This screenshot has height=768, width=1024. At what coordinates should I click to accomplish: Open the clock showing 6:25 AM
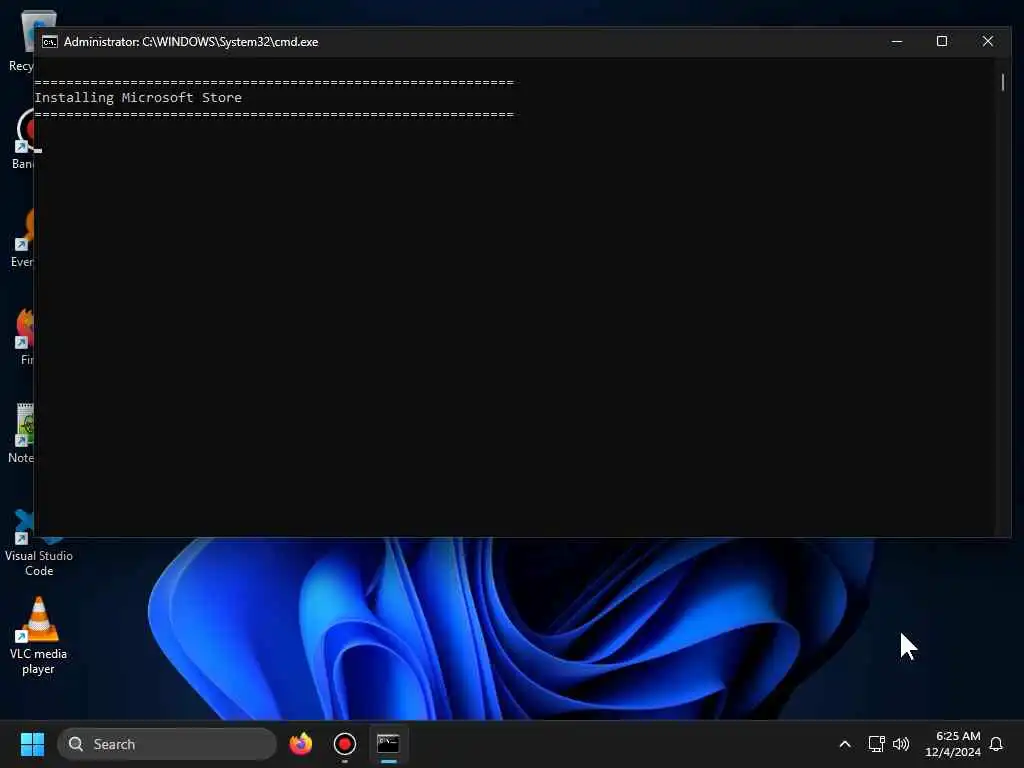tap(953, 744)
